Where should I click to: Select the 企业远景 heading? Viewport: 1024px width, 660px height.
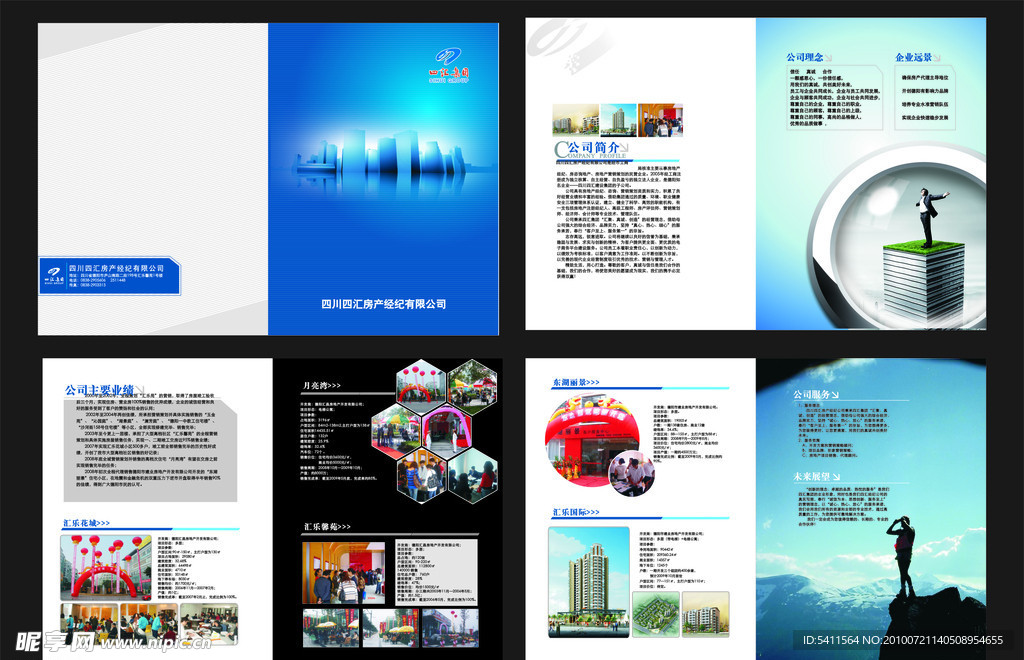click(913, 57)
